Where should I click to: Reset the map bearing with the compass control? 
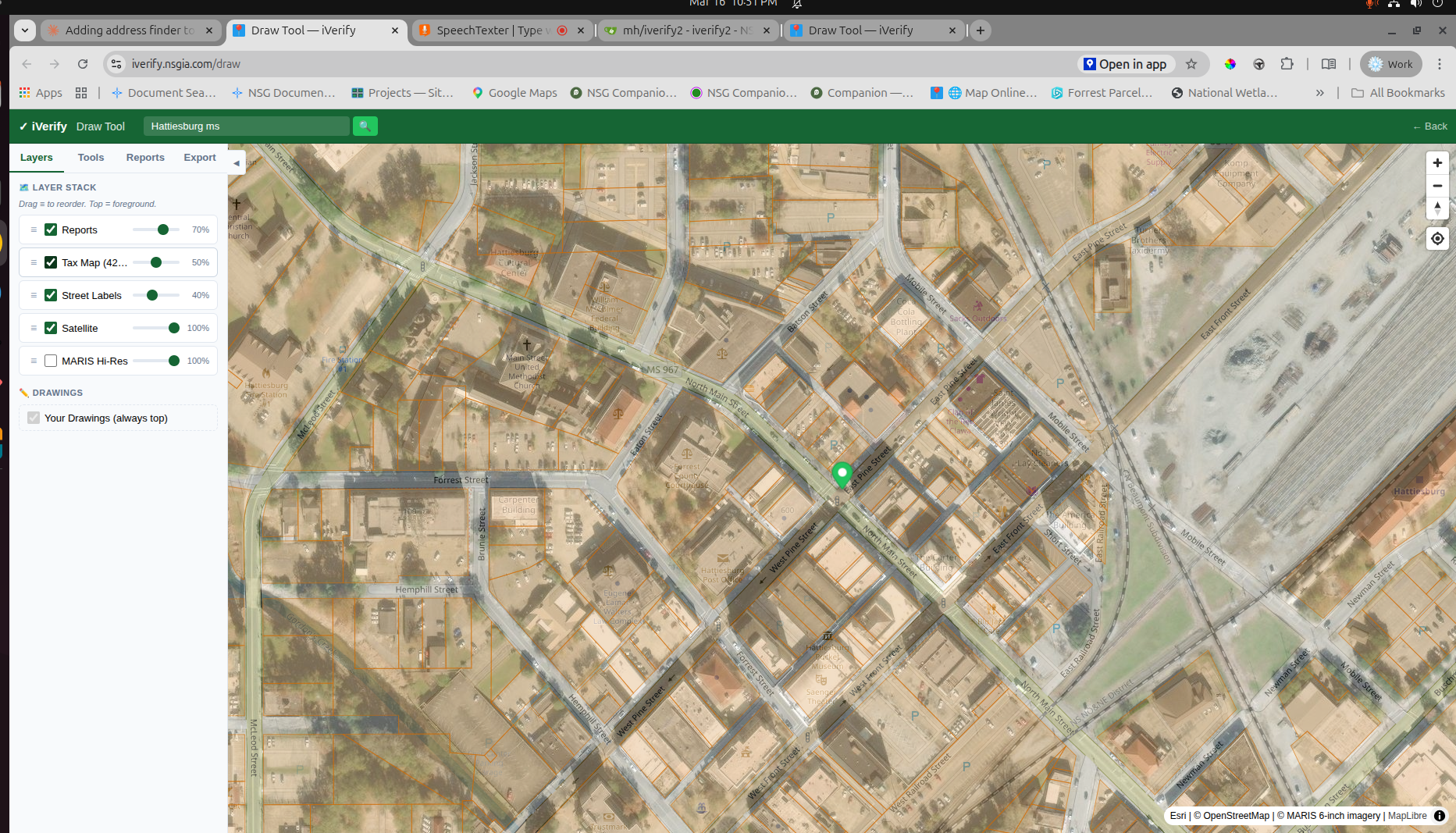(1437, 208)
